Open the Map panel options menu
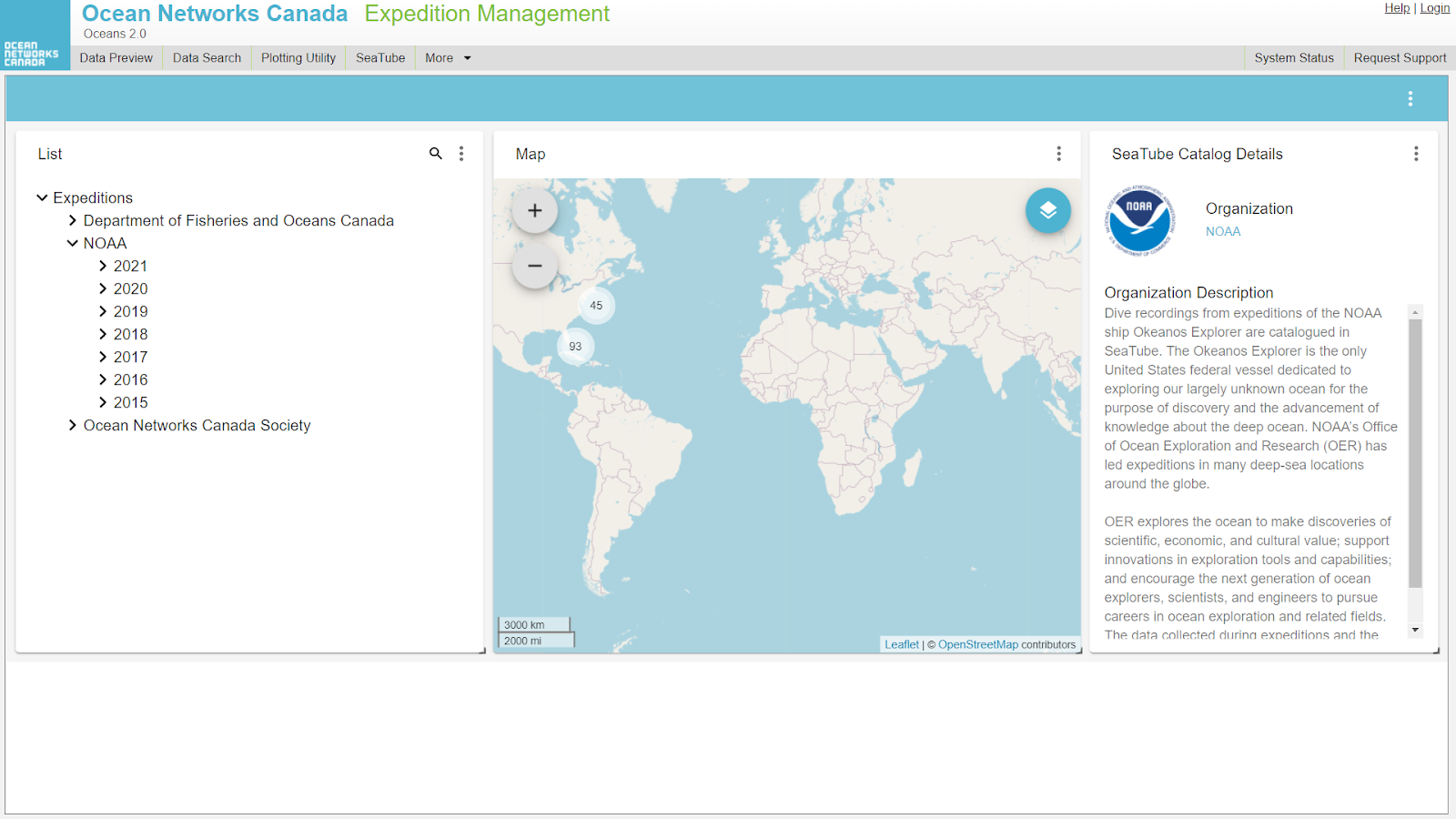This screenshot has width=1456, height=819. coord(1058,154)
